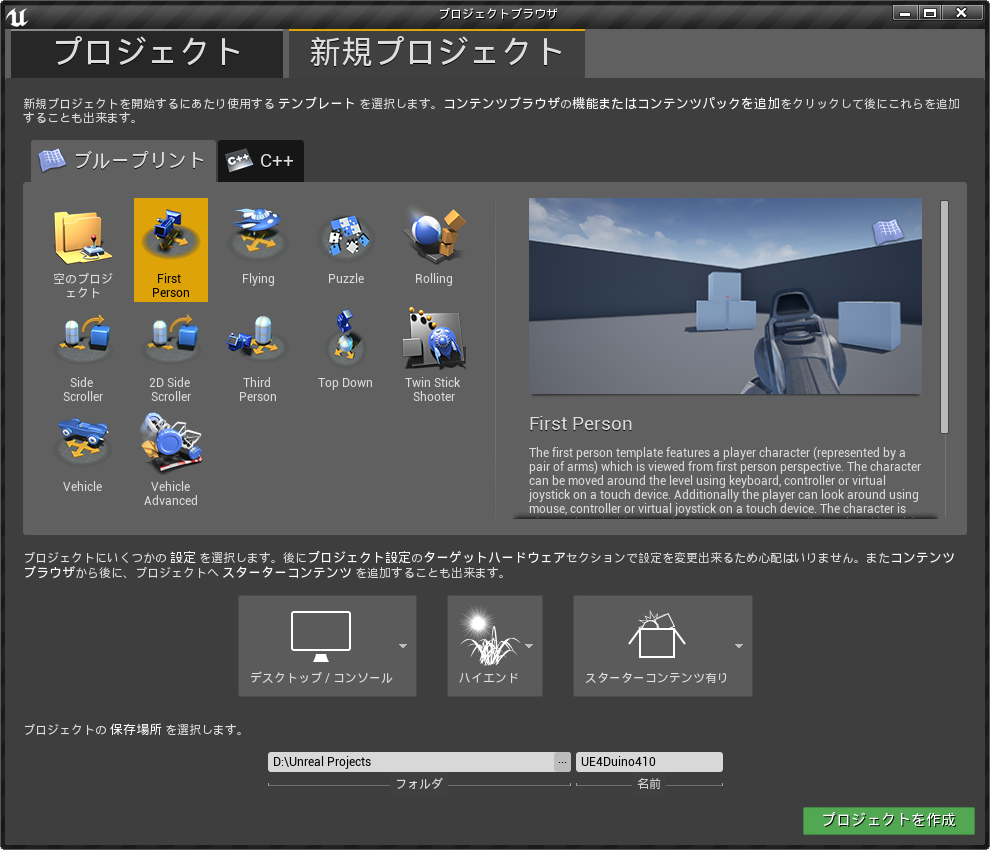Browse for folder with the ellipsis button
Screen dimensions: 990x850
point(562,762)
